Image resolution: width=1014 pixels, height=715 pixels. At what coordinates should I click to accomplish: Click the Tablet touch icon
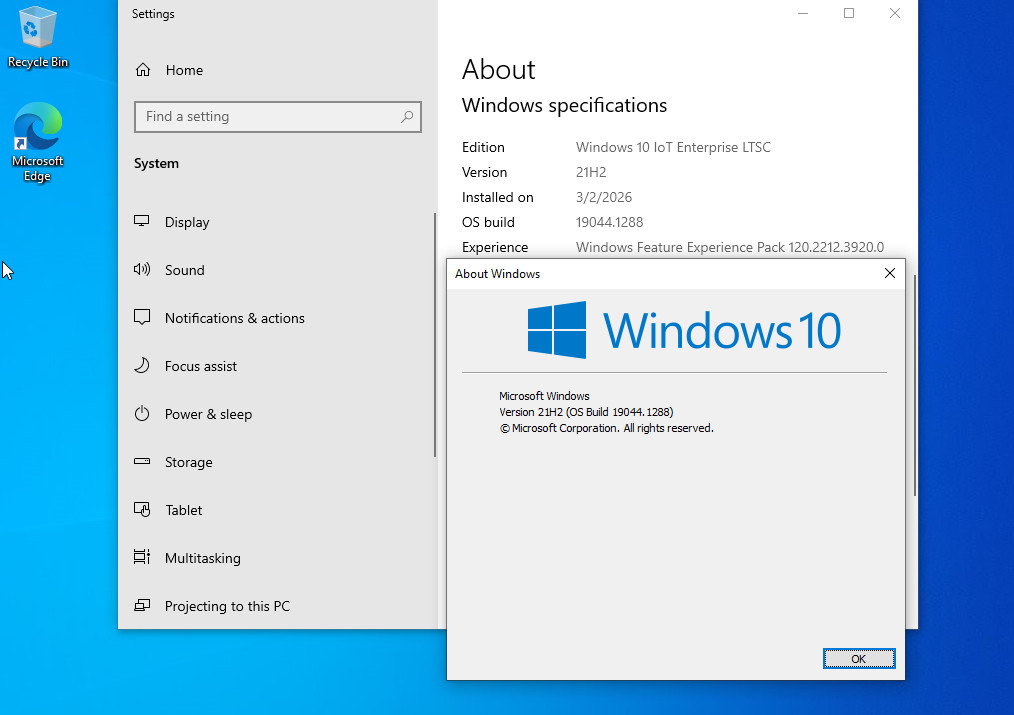[x=142, y=509]
